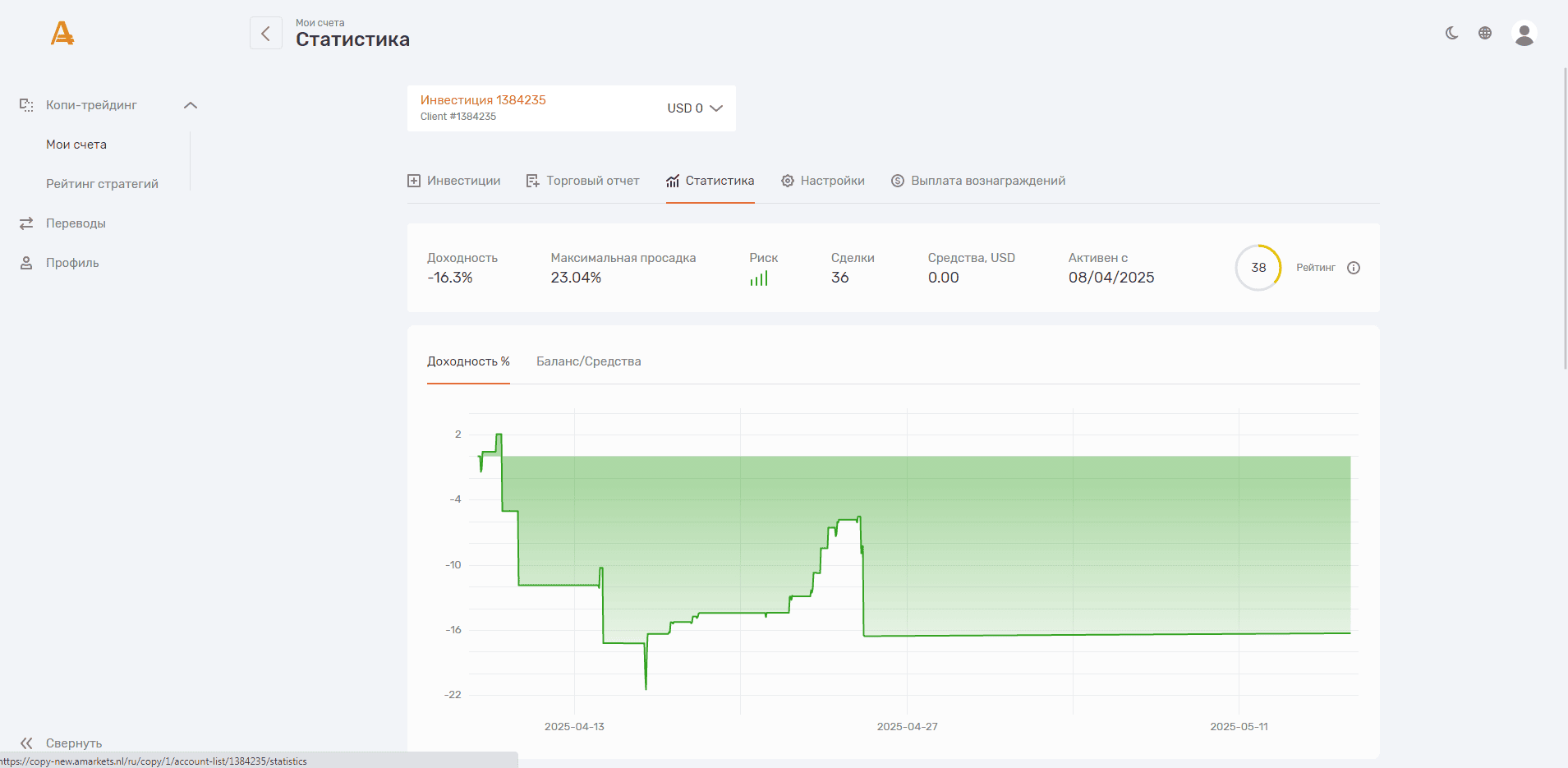Image resolution: width=1568 pixels, height=768 pixels.
Task: Collapse the Копи-трейдинг menu chevron
Action: [x=191, y=105]
